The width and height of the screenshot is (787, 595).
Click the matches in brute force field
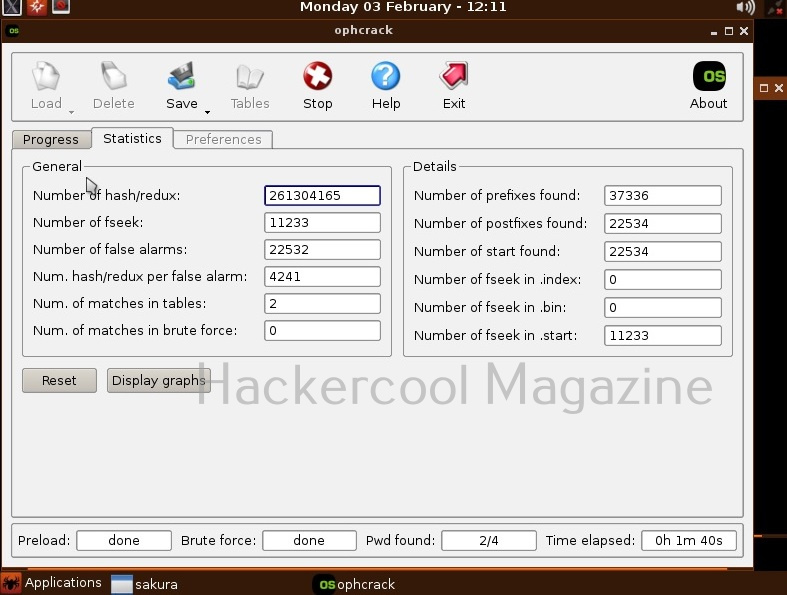[x=322, y=330]
